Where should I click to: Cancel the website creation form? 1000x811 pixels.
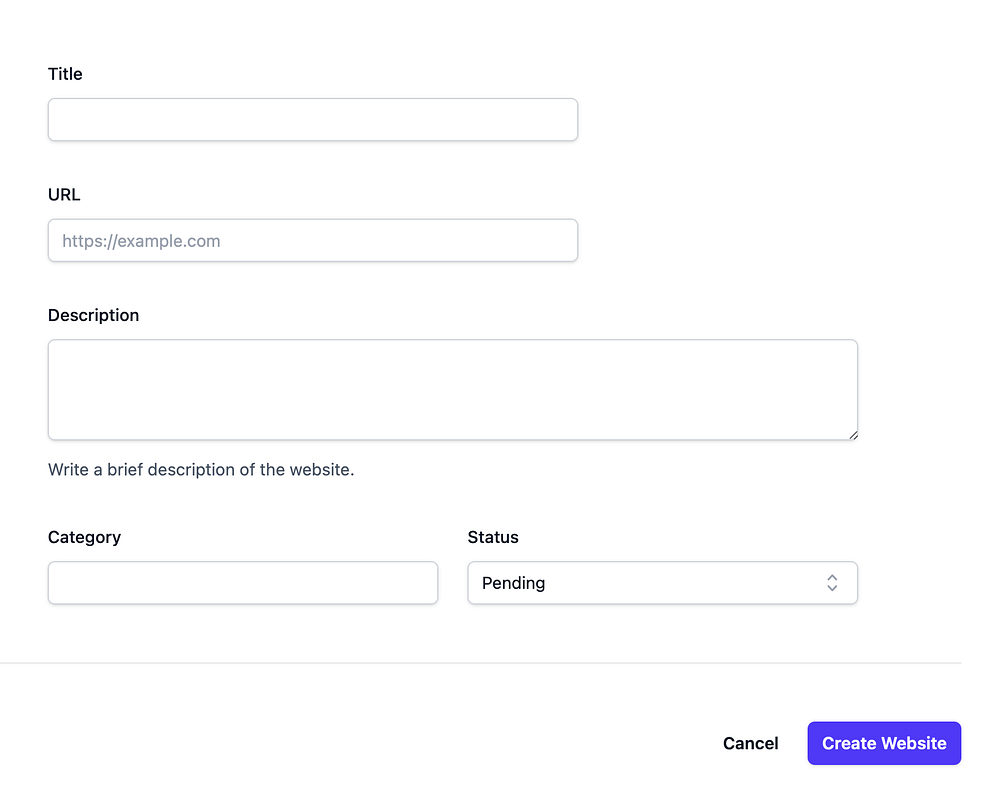(750, 743)
